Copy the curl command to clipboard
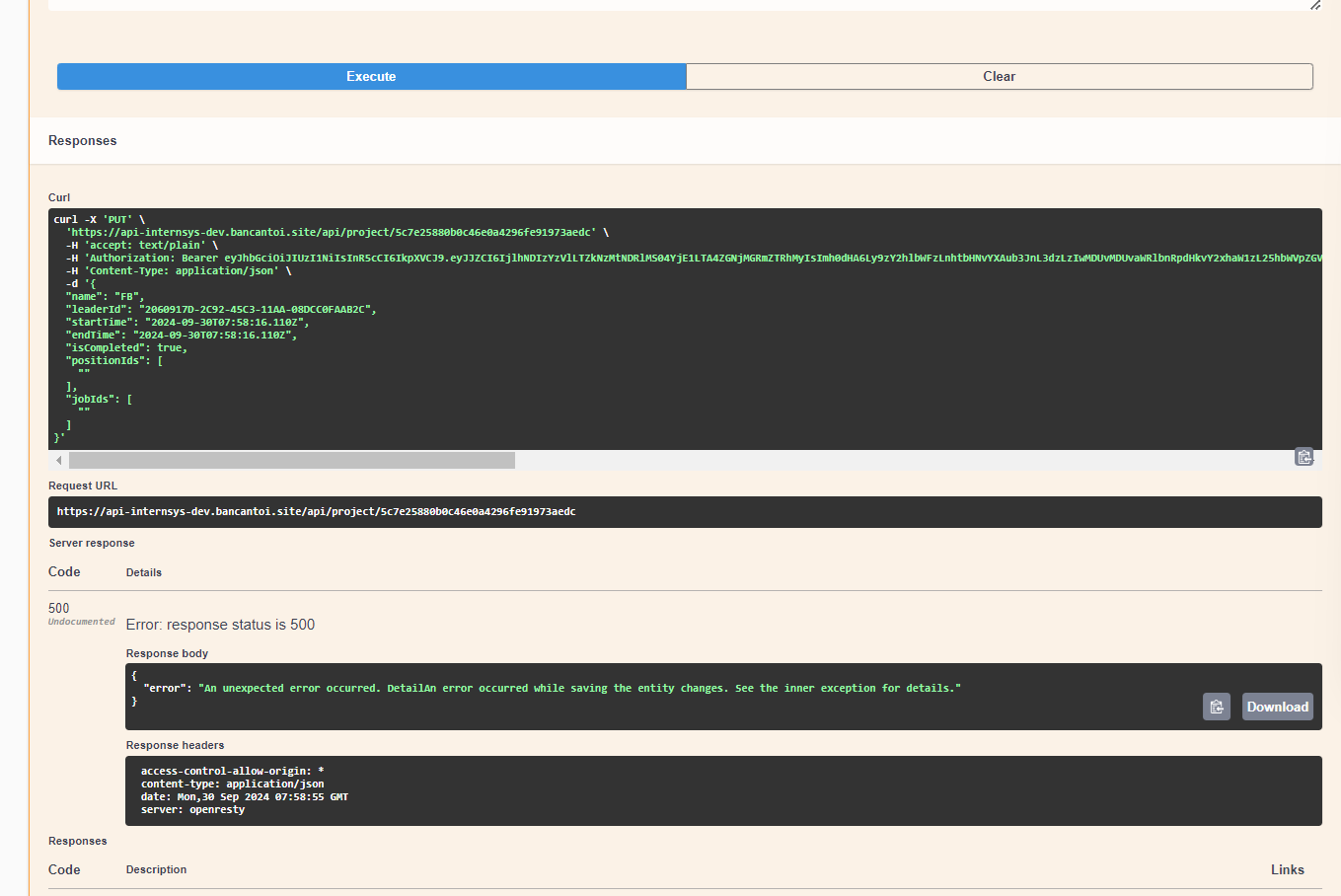Image resolution: width=1341 pixels, height=896 pixels. coord(1304,457)
